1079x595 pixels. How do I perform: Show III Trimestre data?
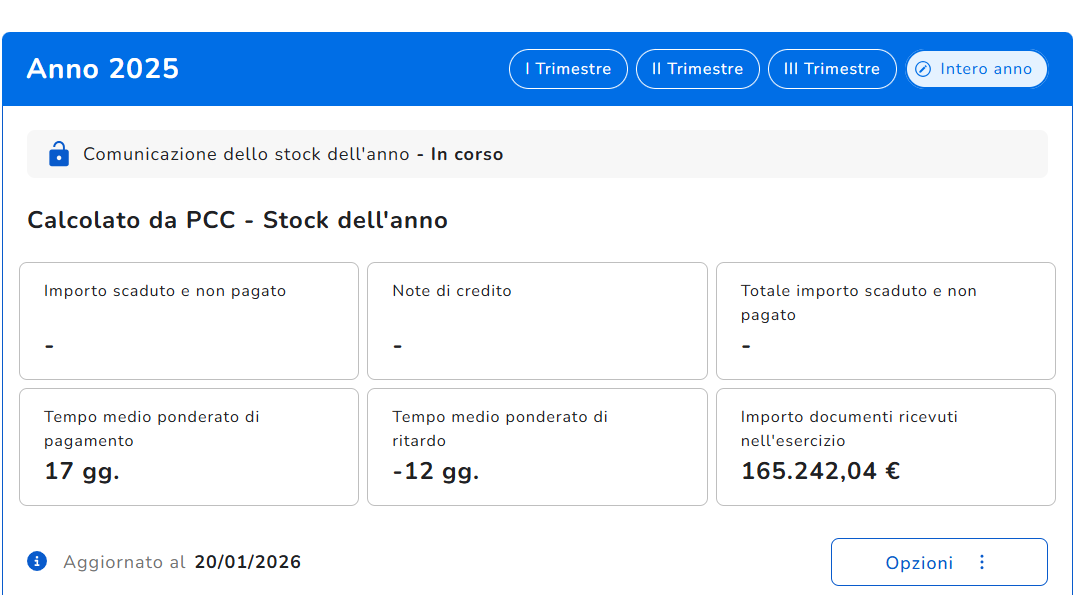coord(832,69)
